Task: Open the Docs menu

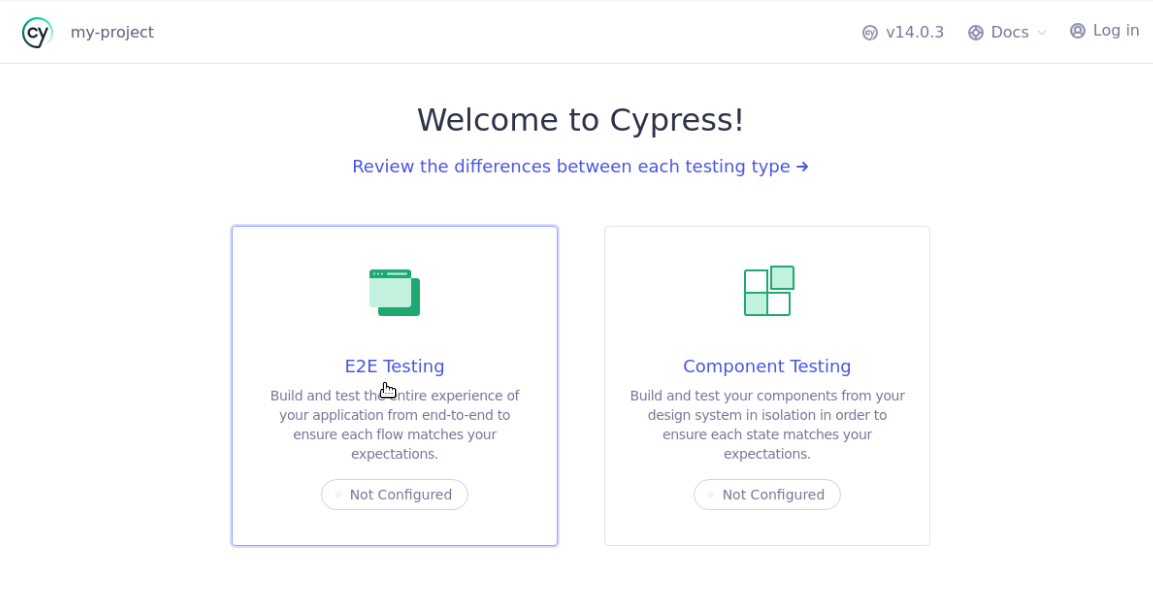Action: [1007, 32]
